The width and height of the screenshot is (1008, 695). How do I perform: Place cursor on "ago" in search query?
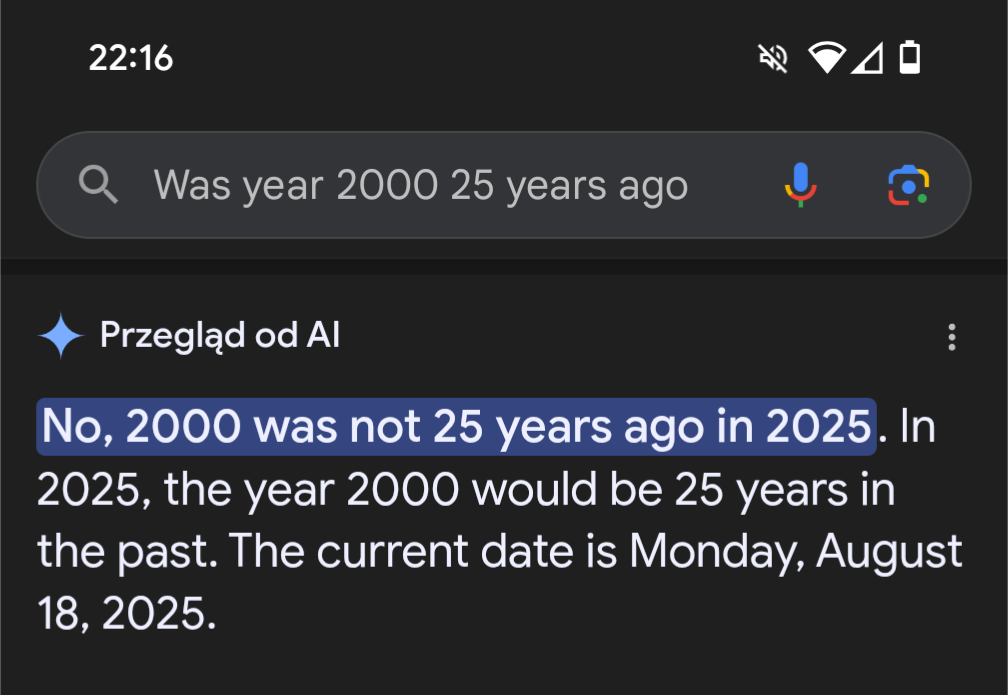[x=651, y=187]
